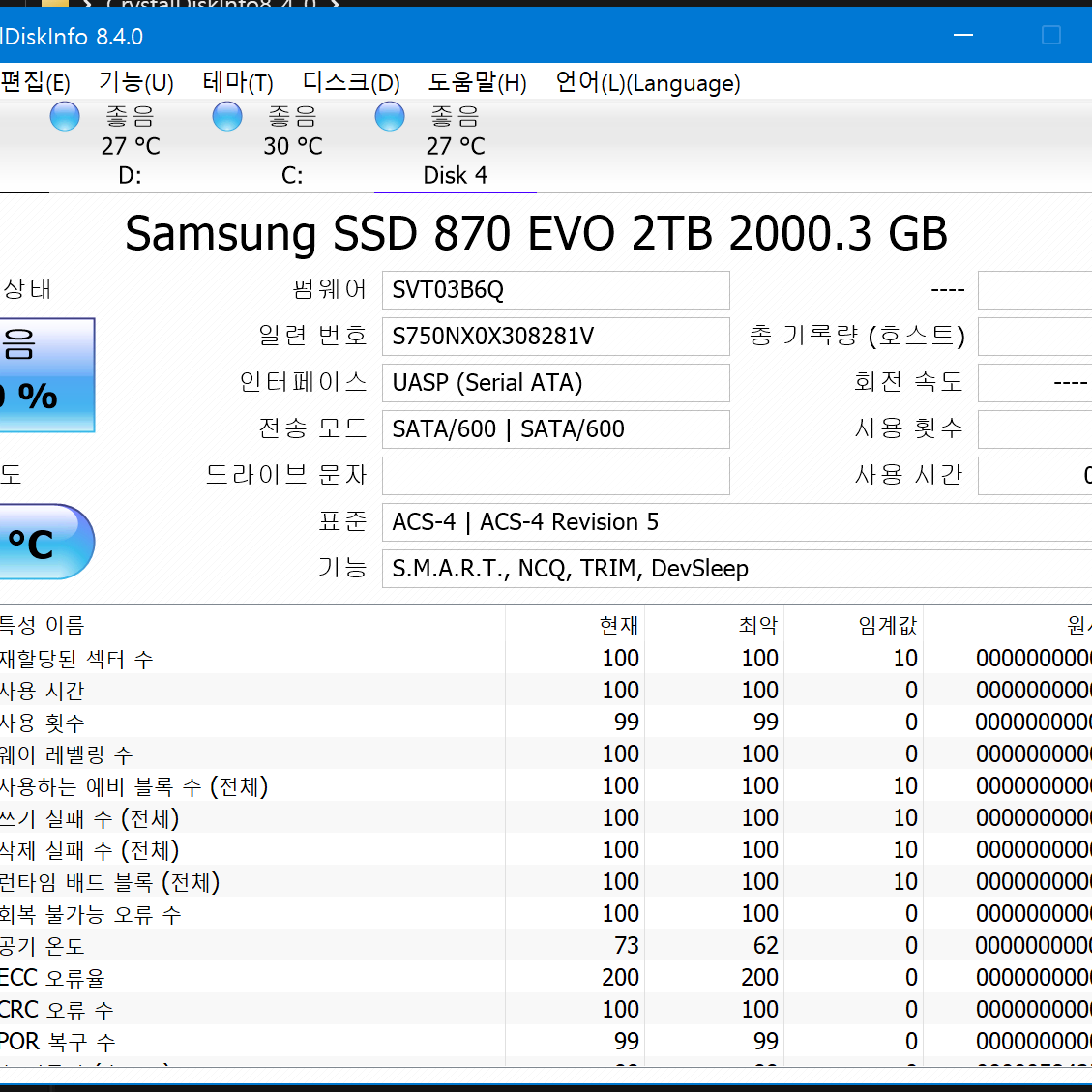Open the 도움말(H) menu
1092x1092 pixels.
pyautogui.click(x=477, y=83)
